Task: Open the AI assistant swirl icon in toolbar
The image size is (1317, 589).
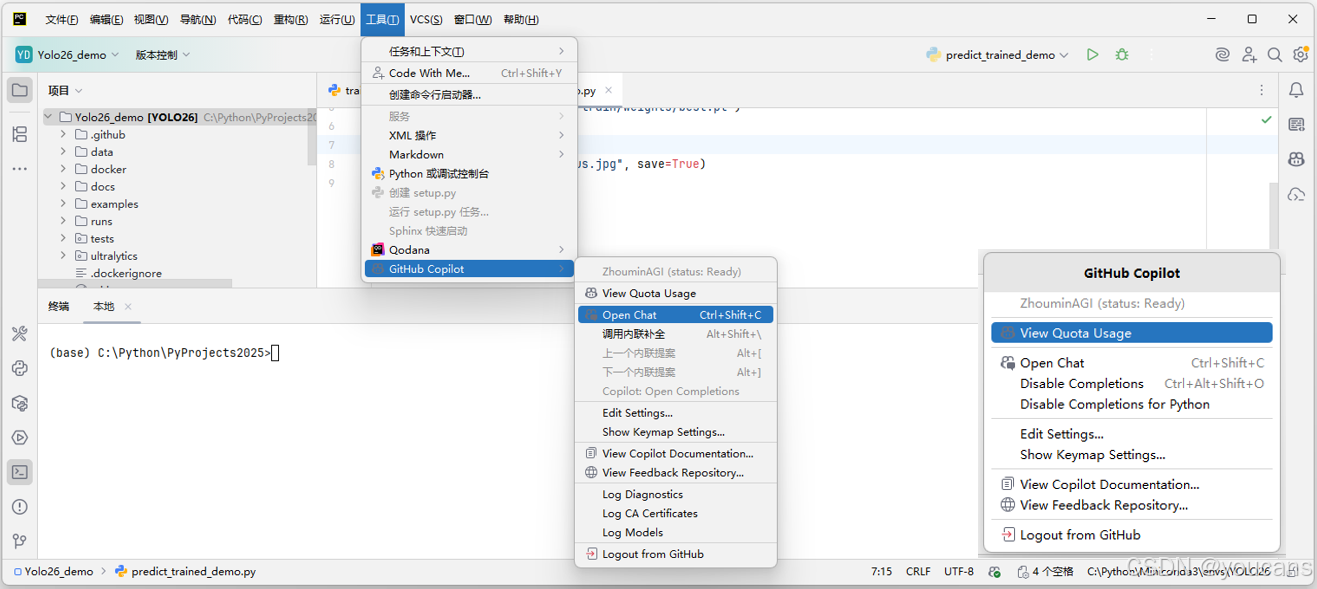Action: 1222,55
